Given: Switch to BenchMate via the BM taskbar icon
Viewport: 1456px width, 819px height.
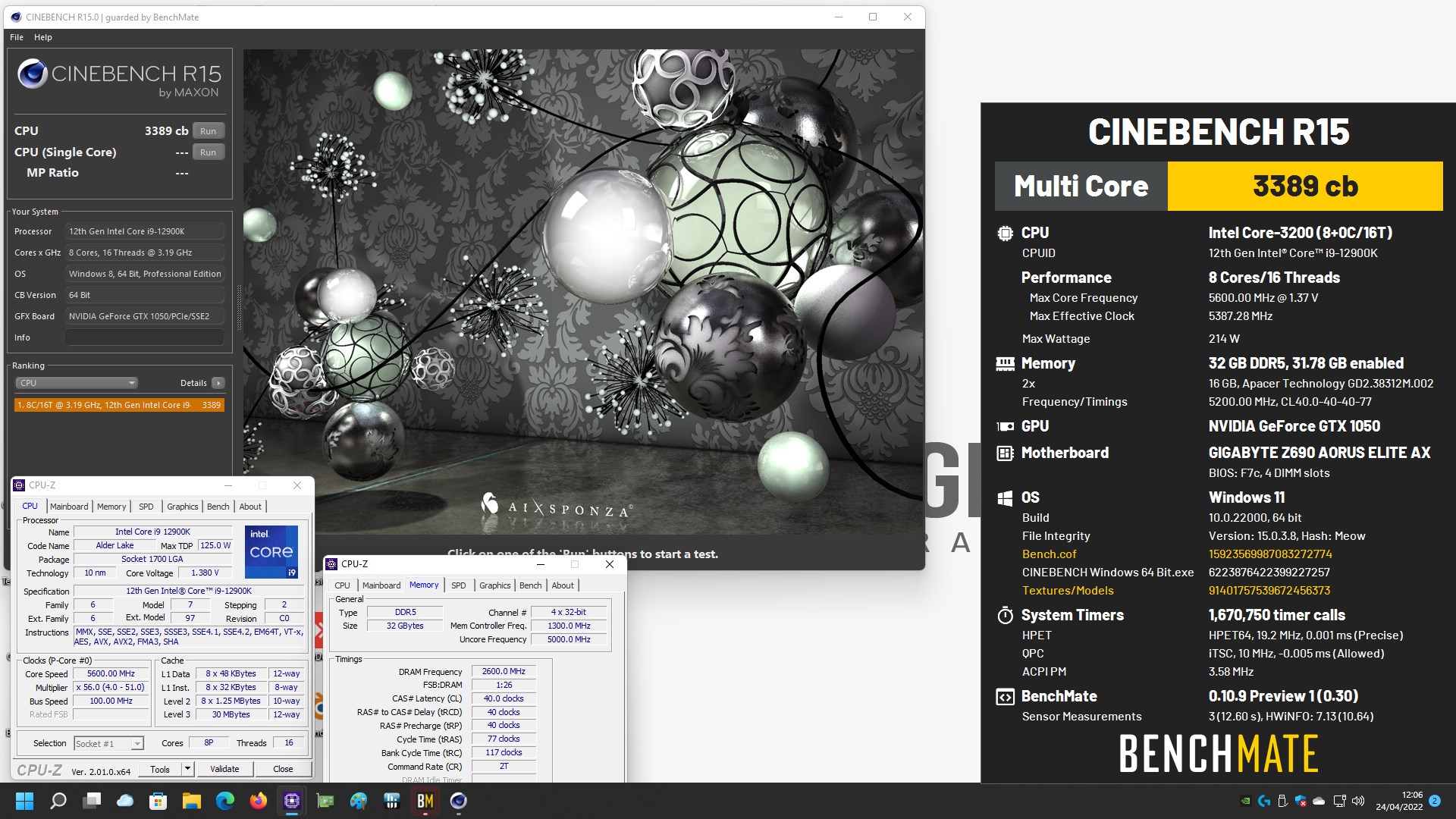Looking at the screenshot, I should [x=425, y=801].
